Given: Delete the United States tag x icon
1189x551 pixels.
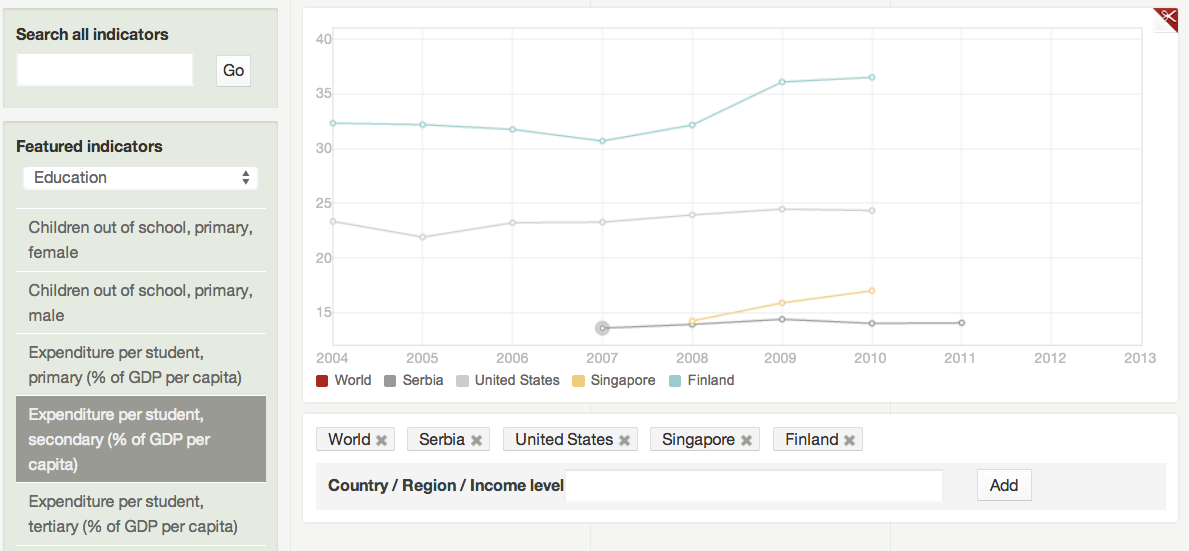Looking at the screenshot, I should click(625, 440).
